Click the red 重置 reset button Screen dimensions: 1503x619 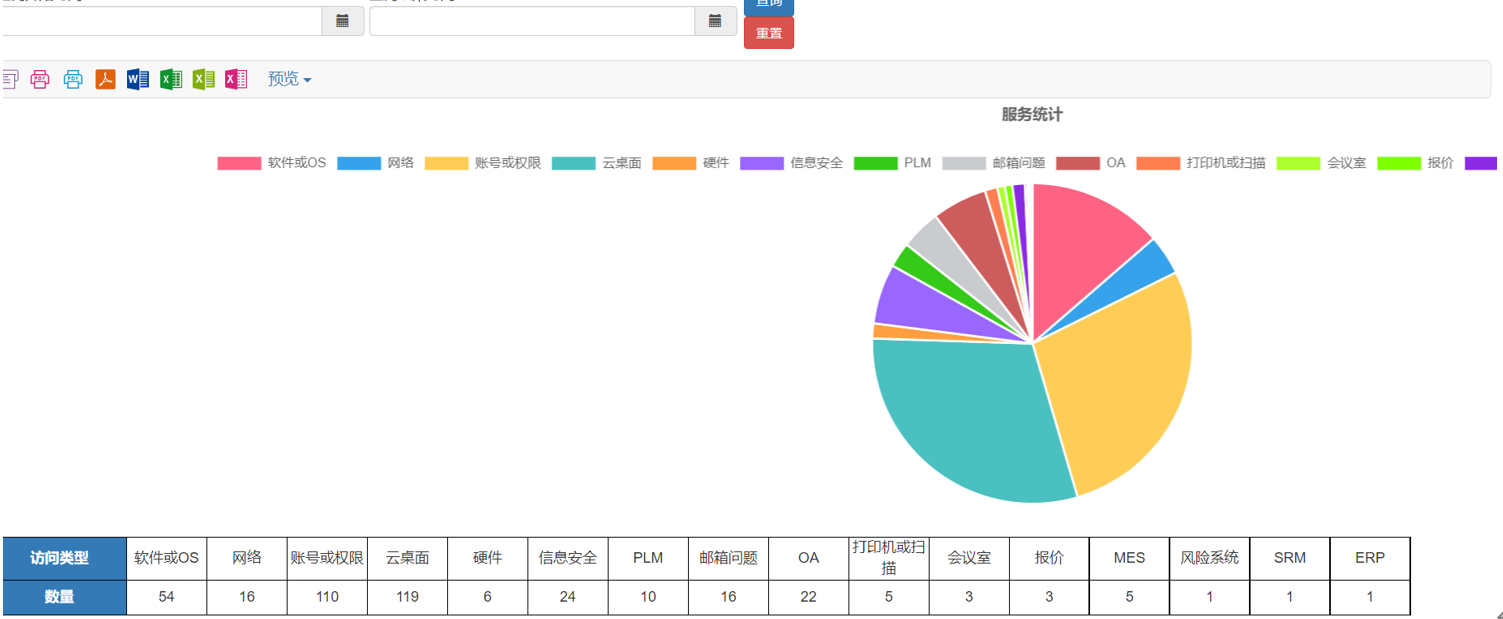click(x=768, y=33)
